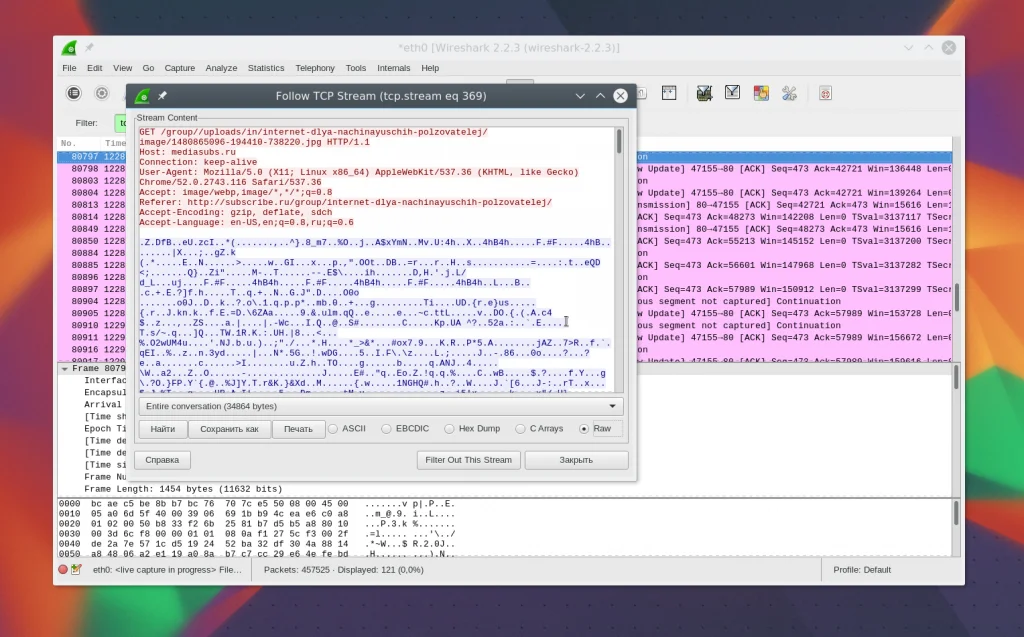Click the Connection: keep-alive line
The height and width of the screenshot is (637, 1024).
(x=198, y=162)
